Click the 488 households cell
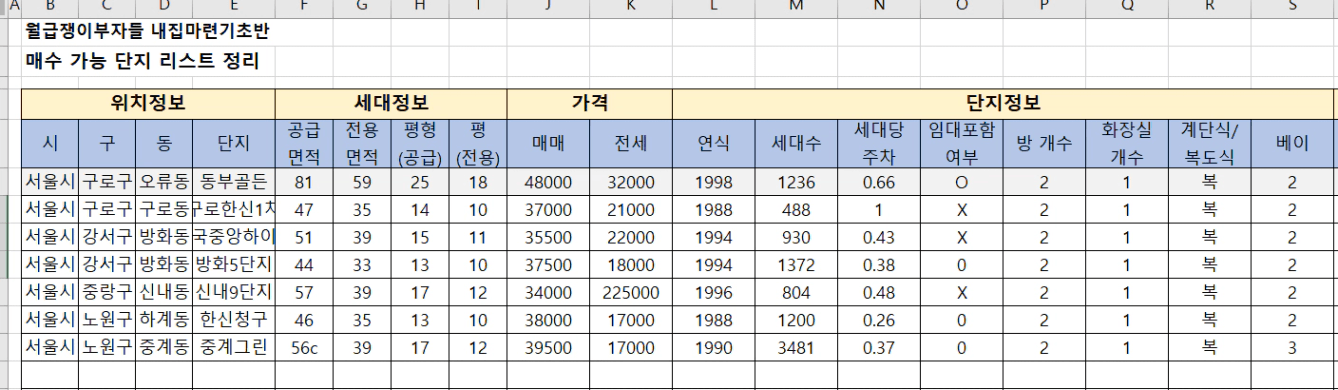Image resolution: width=1338 pixels, height=390 pixels. pos(796,210)
